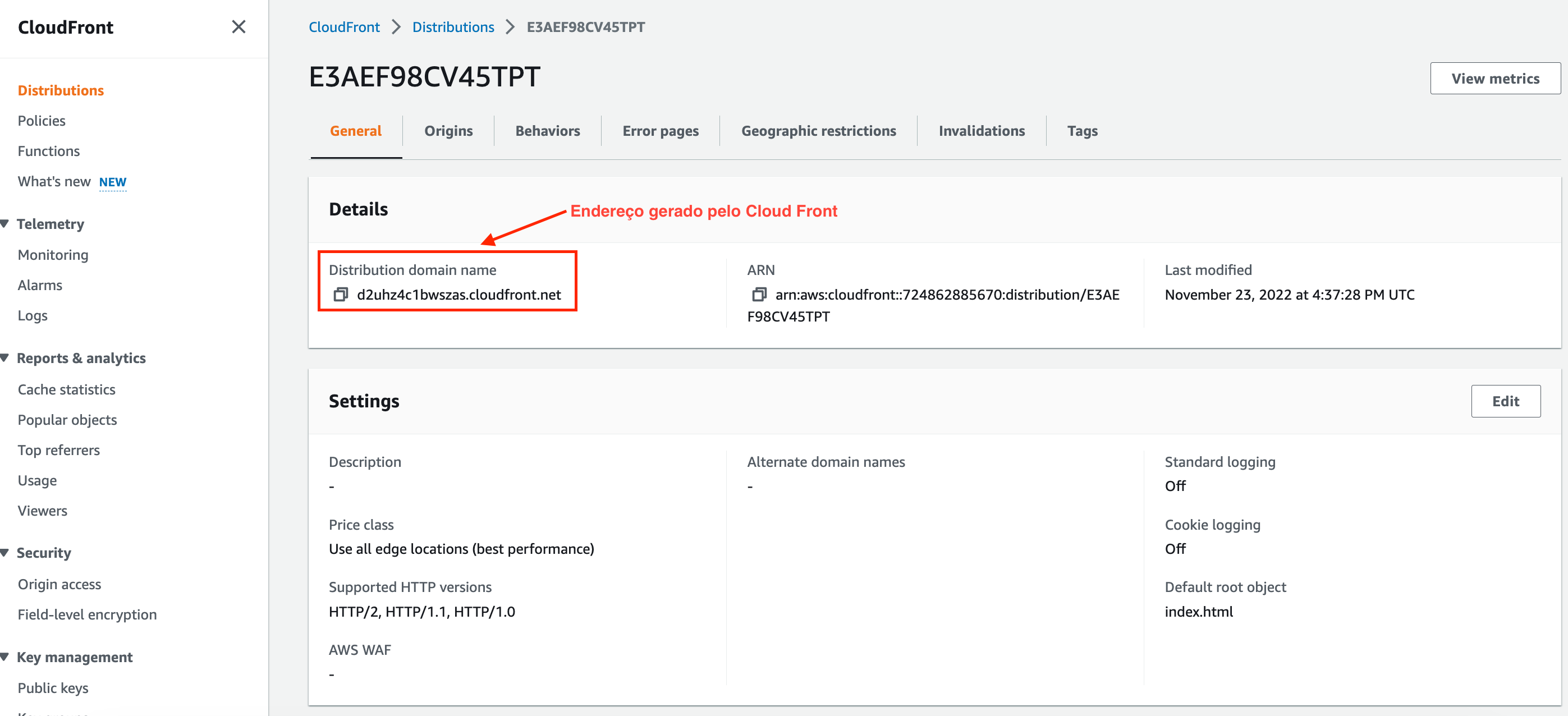Viewport: 1568px width, 716px height.
Task: Navigate to Cache statistics
Action: pos(66,389)
